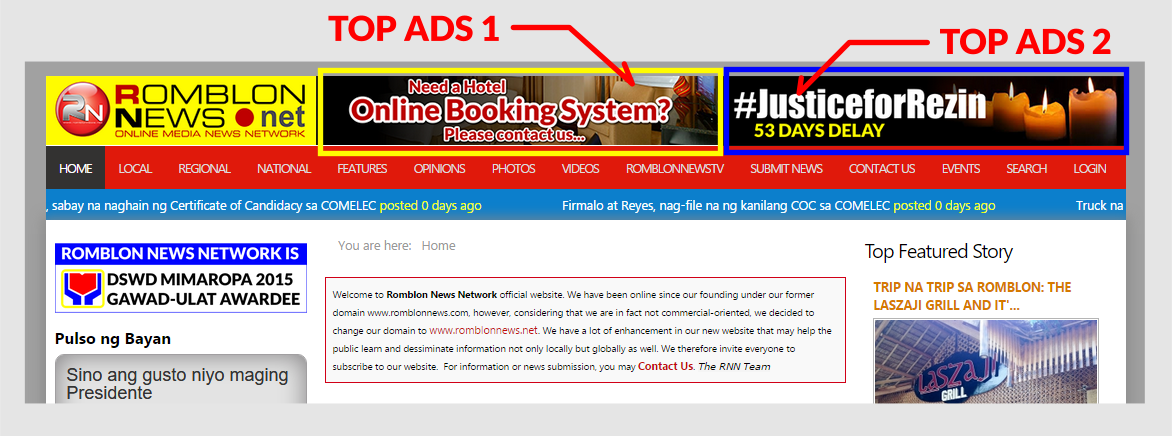Go to ROMBLONNEWSTV in the navigation bar

click(675, 168)
